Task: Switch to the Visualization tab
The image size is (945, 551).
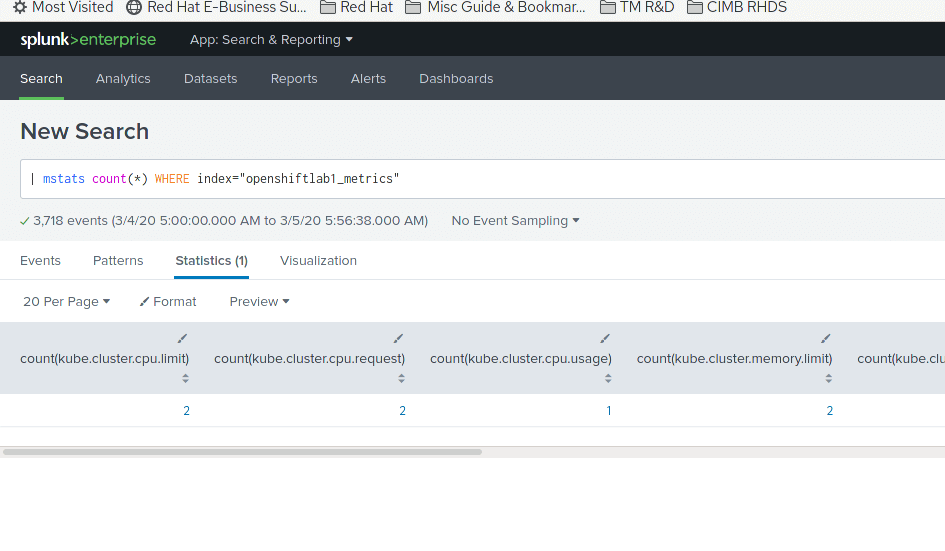Action: (x=318, y=260)
